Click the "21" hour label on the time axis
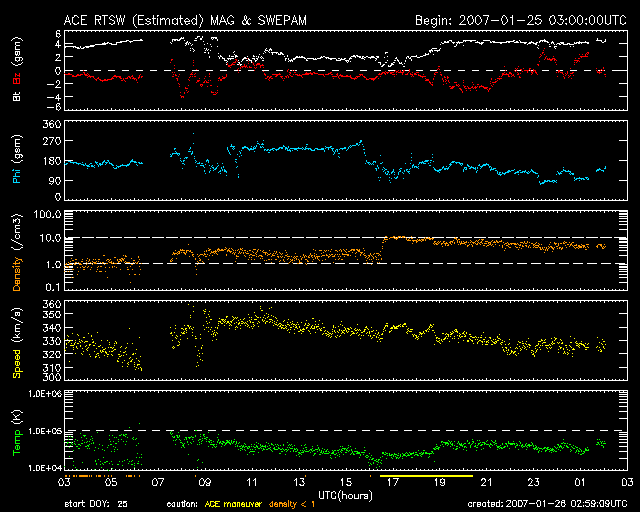640x512 pixels. tap(487, 482)
